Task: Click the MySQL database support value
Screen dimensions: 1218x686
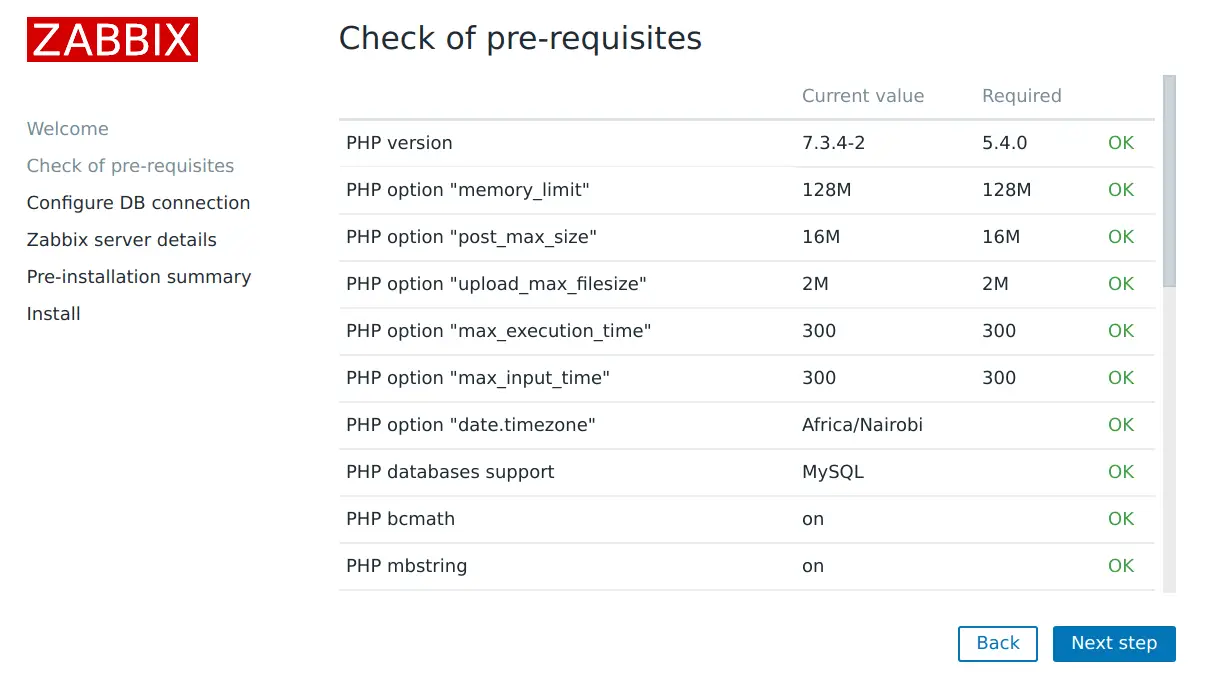Action: pyautogui.click(x=832, y=472)
